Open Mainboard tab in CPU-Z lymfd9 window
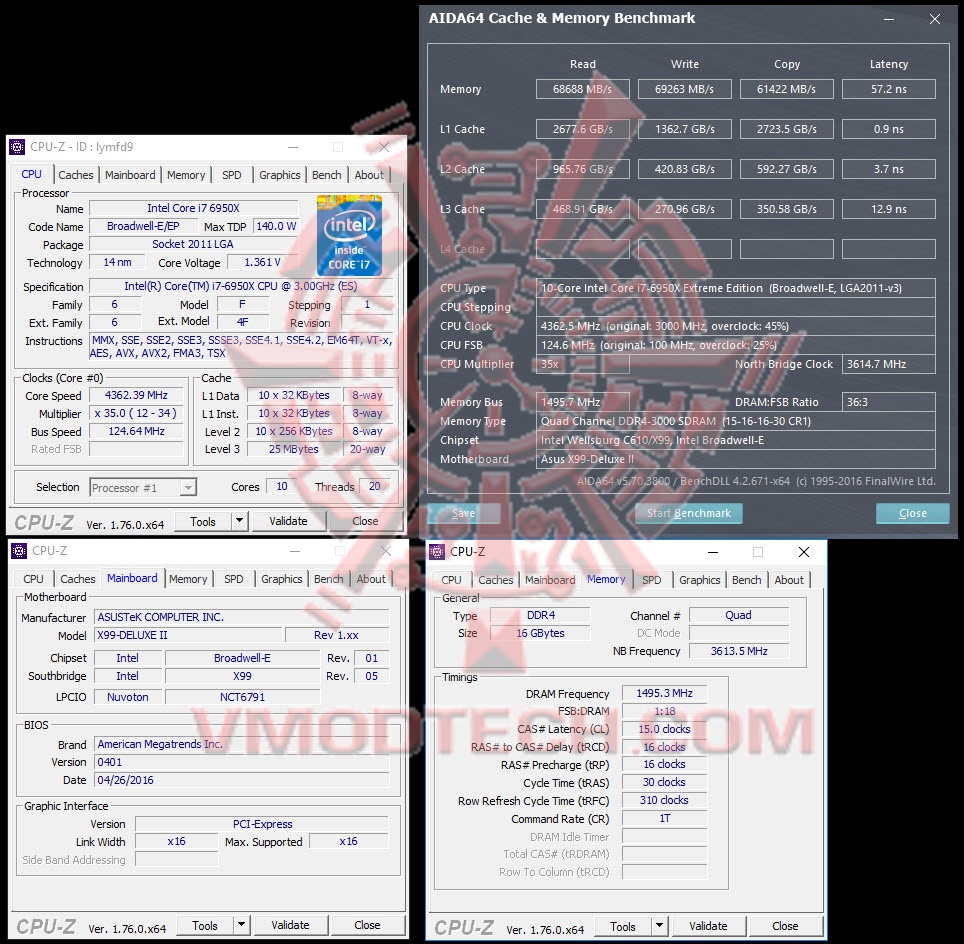964x944 pixels. [x=130, y=175]
